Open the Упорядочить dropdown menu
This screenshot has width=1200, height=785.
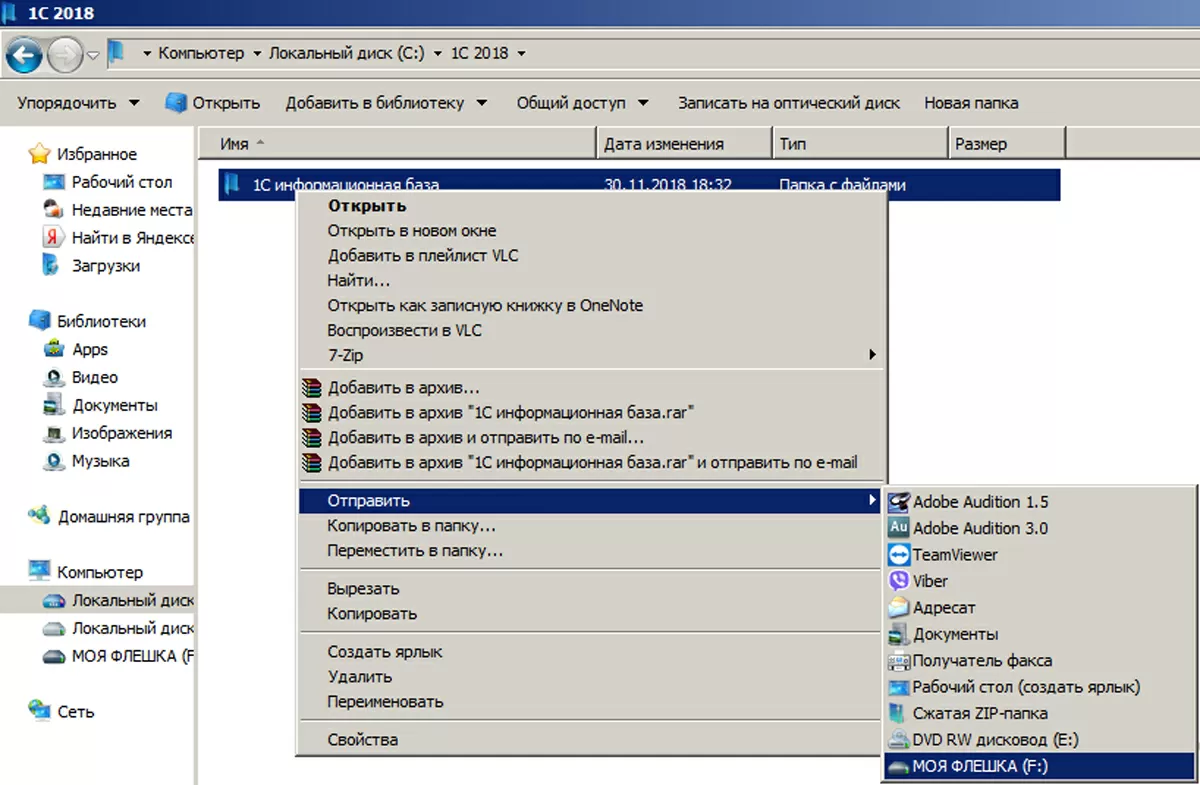click(x=78, y=103)
